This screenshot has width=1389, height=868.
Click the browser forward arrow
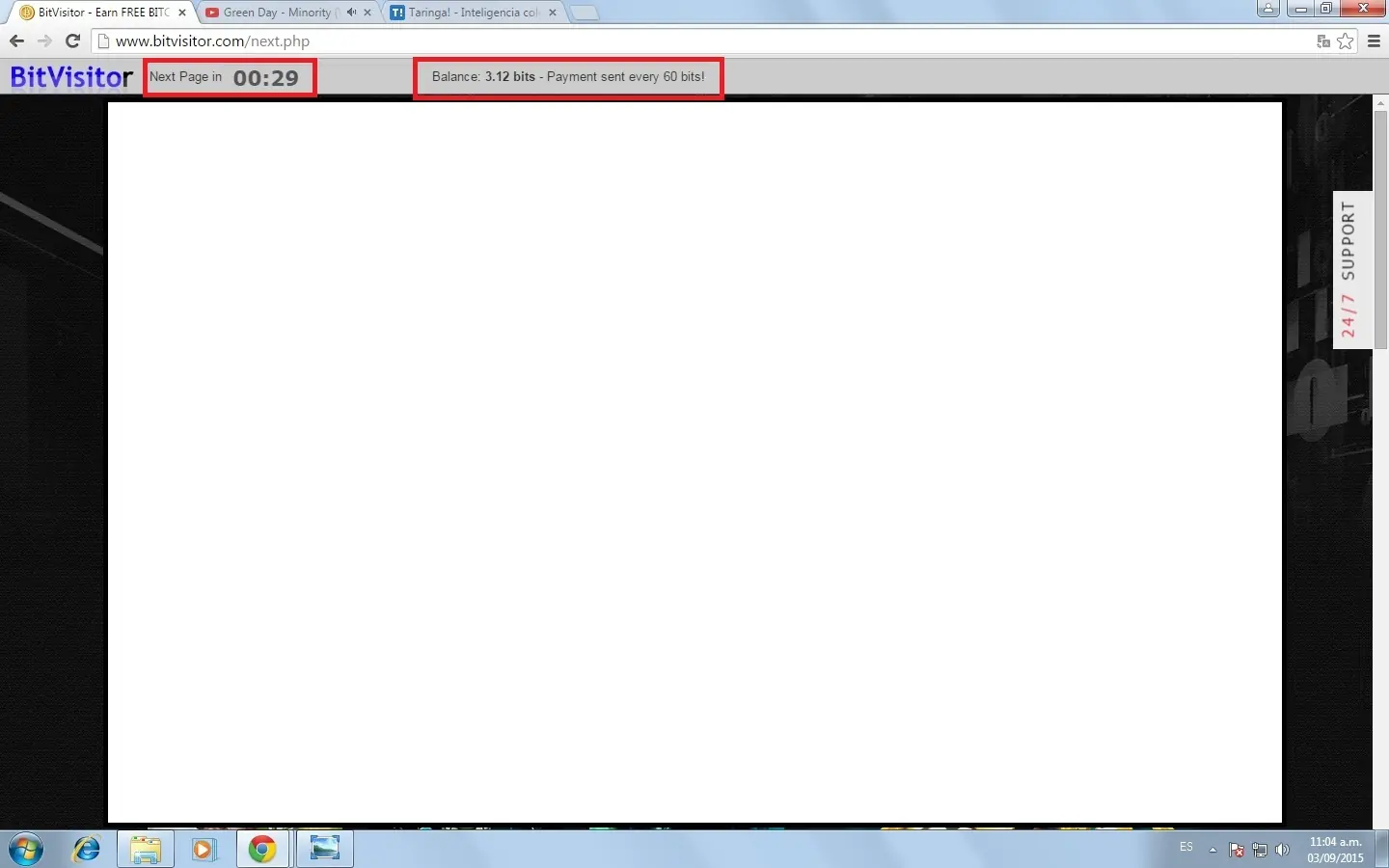coord(44,41)
